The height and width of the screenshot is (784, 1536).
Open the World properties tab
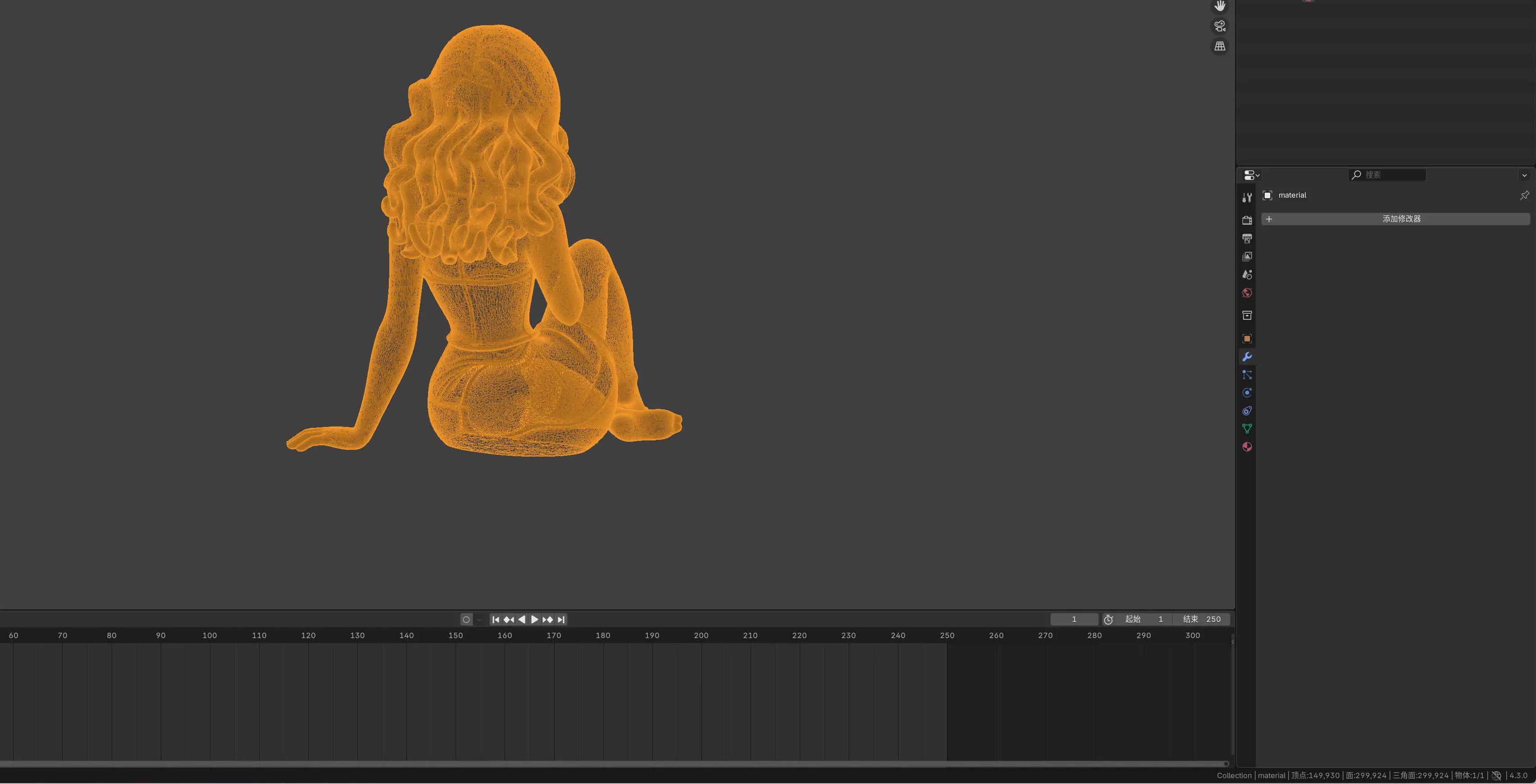point(1247,293)
